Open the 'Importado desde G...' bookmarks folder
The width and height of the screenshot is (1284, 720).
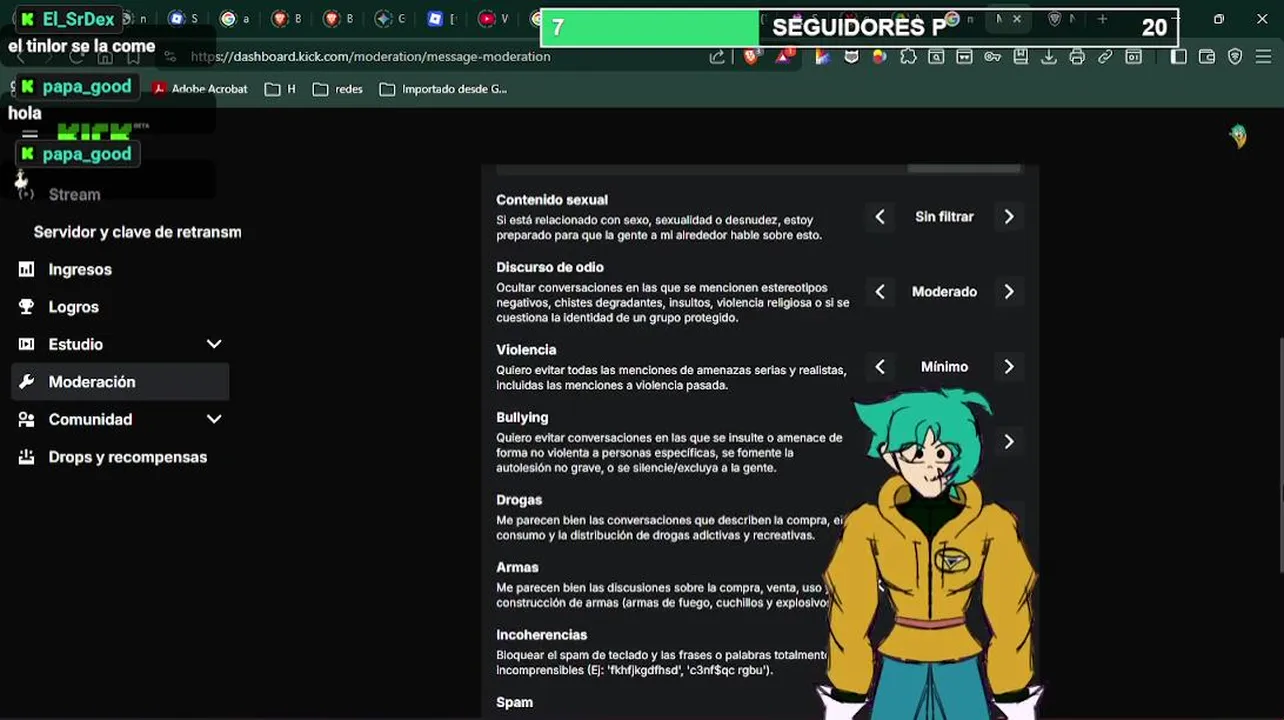coord(444,89)
